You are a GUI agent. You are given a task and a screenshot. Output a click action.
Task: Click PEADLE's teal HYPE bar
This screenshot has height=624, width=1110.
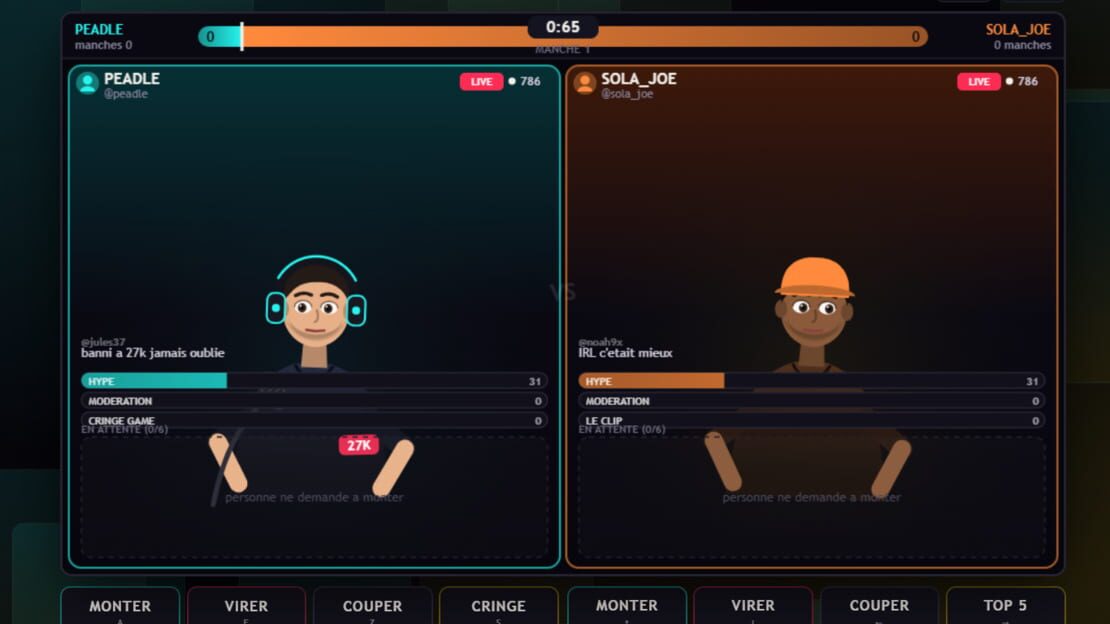coord(314,381)
